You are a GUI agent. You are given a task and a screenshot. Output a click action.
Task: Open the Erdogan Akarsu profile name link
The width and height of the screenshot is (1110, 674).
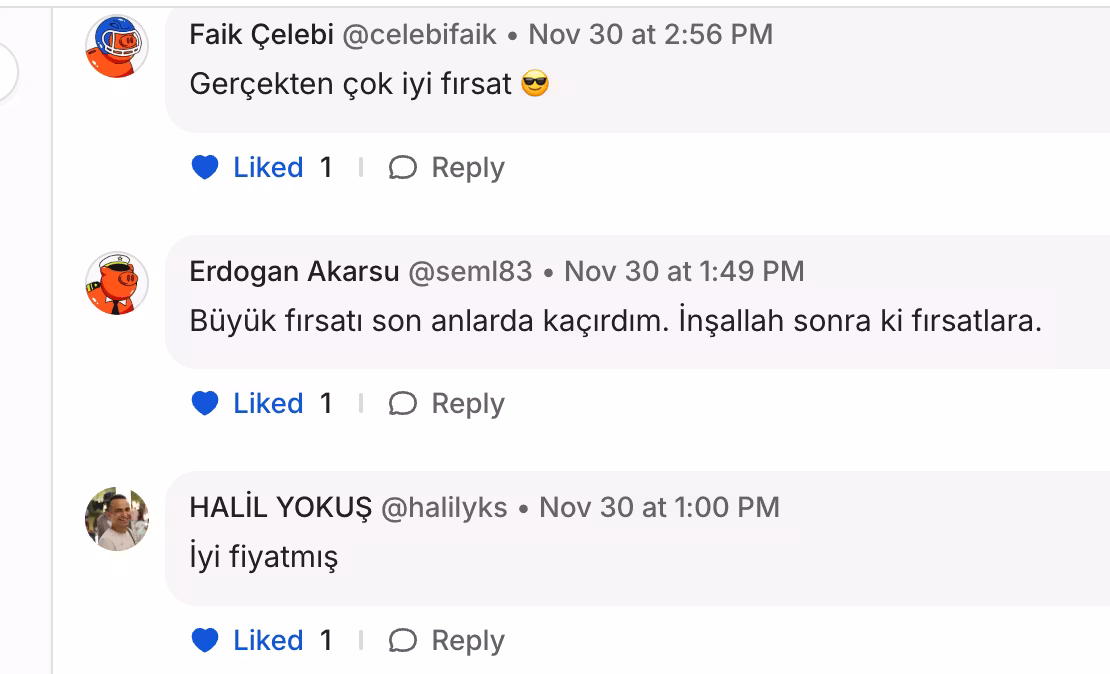(294, 271)
